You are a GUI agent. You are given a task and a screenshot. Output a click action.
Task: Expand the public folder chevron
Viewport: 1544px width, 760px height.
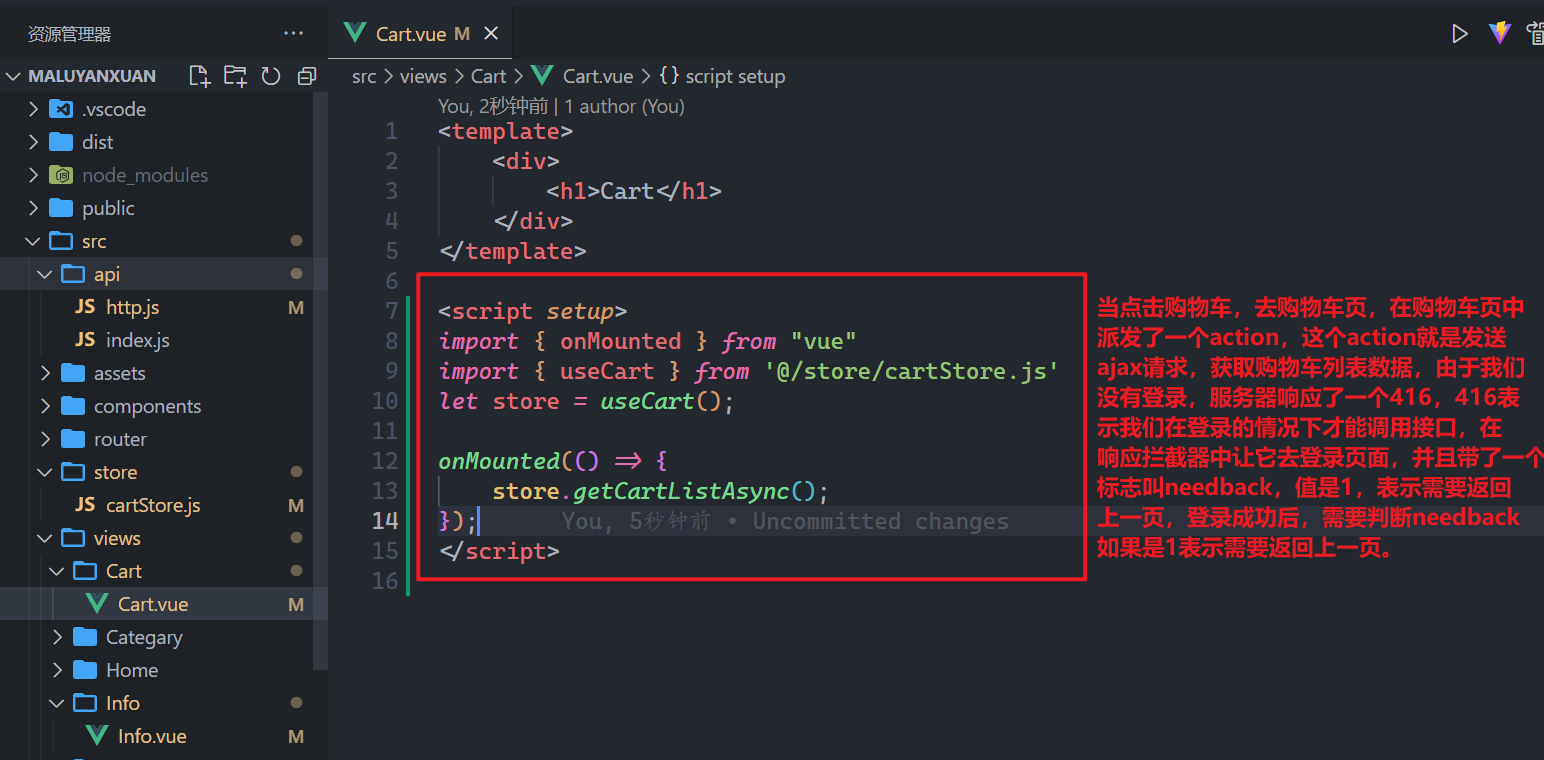pos(33,208)
